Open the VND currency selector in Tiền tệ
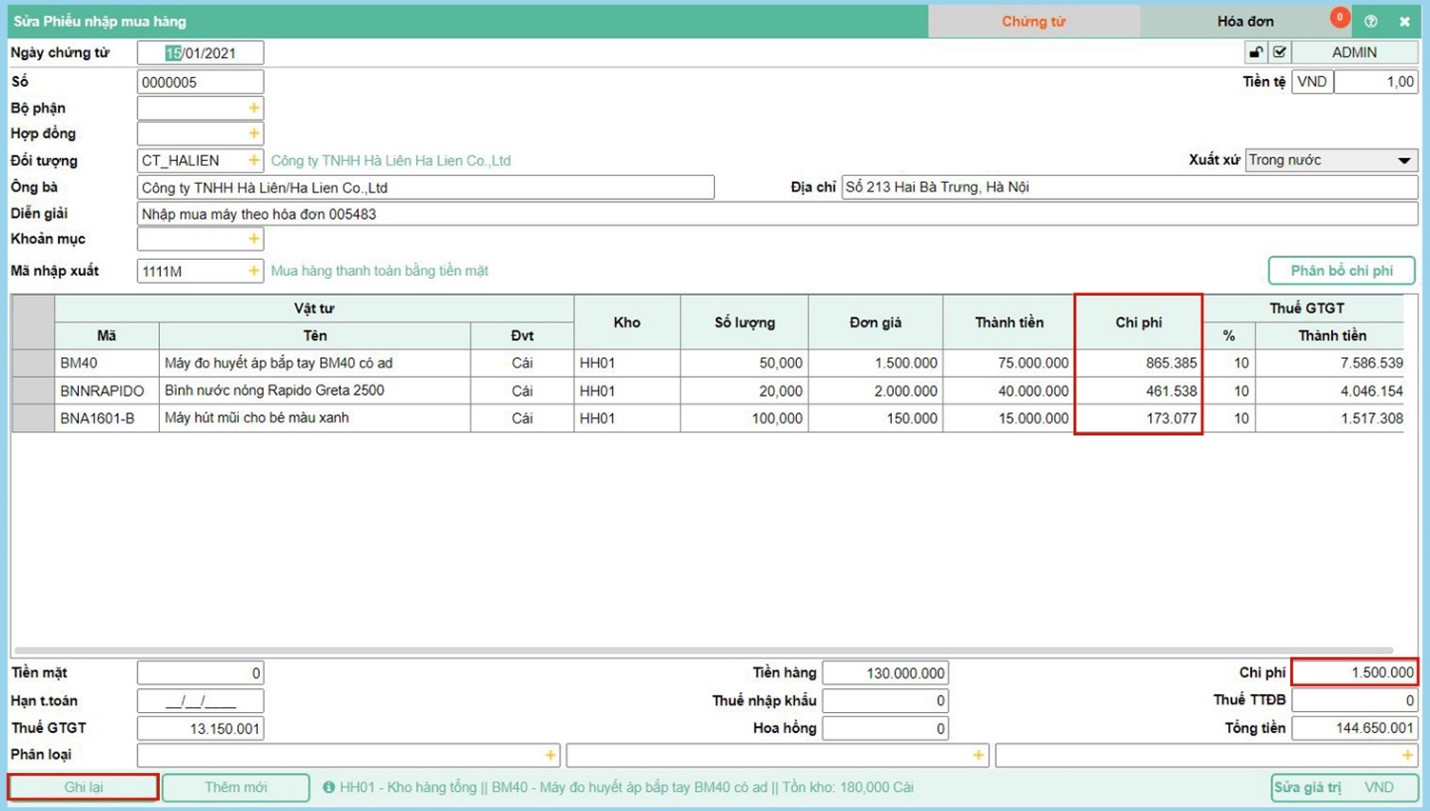Image resolution: width=1430 pixels, height=811 pixels. coord(1311,82)
